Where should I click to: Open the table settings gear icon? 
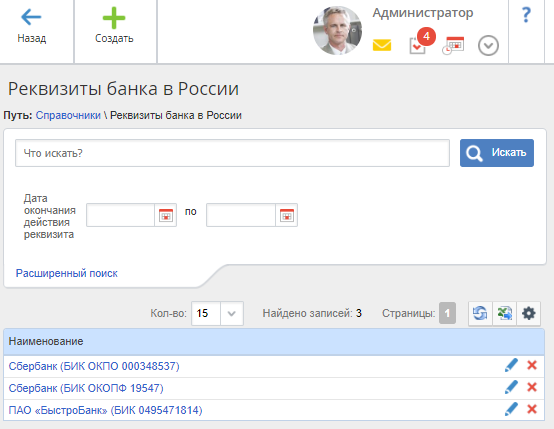tap(529, 313)
